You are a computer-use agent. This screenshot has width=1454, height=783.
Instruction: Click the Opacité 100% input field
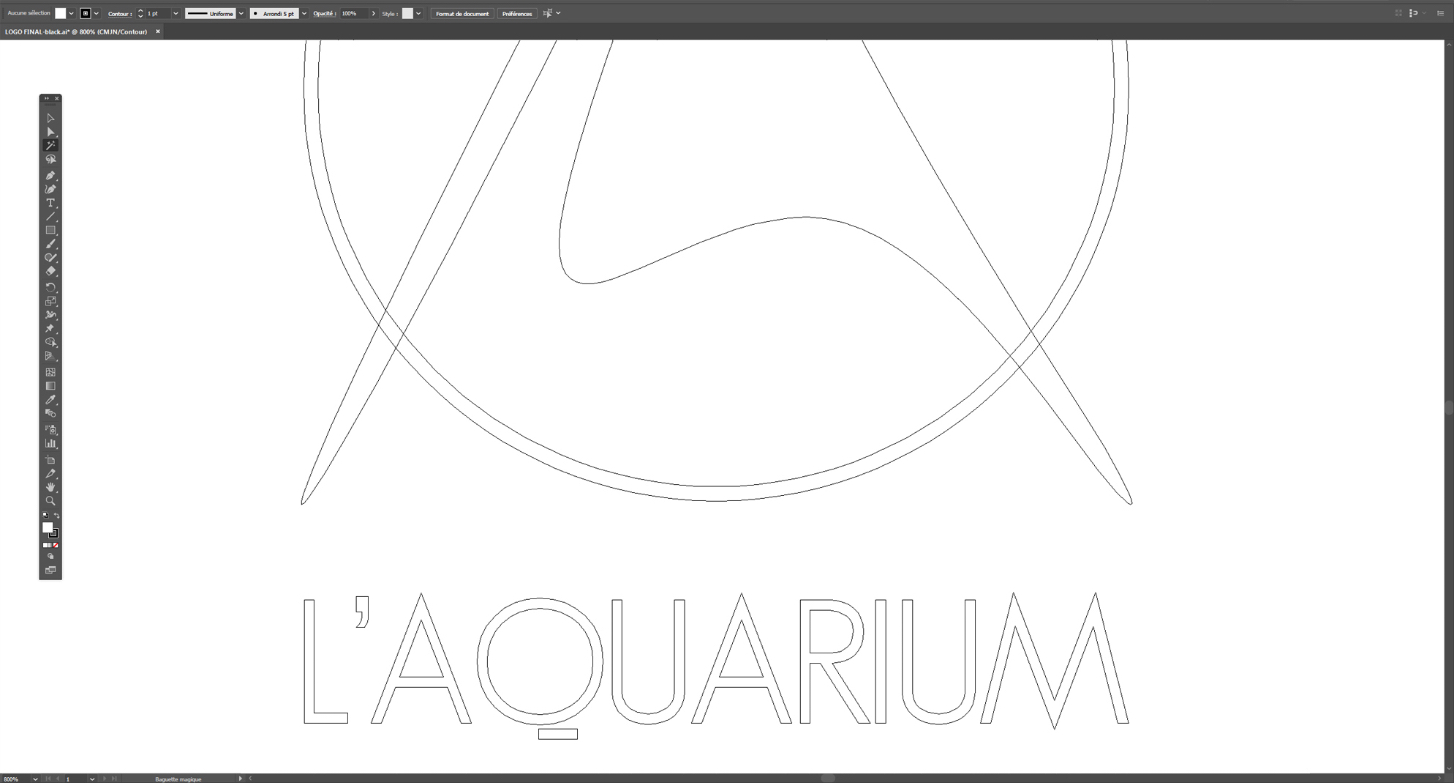353,13
